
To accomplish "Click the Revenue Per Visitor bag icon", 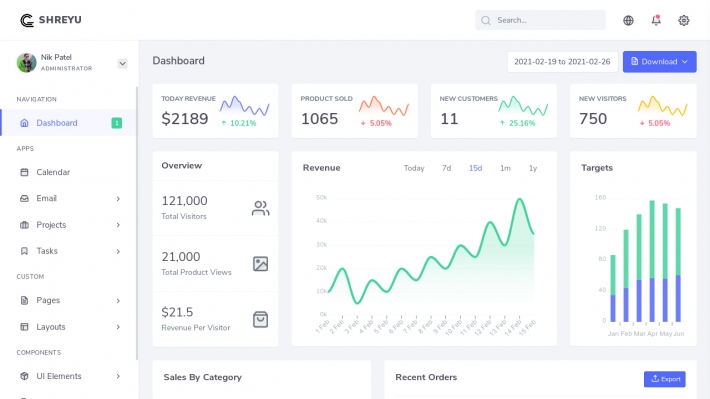I will 260,319.
